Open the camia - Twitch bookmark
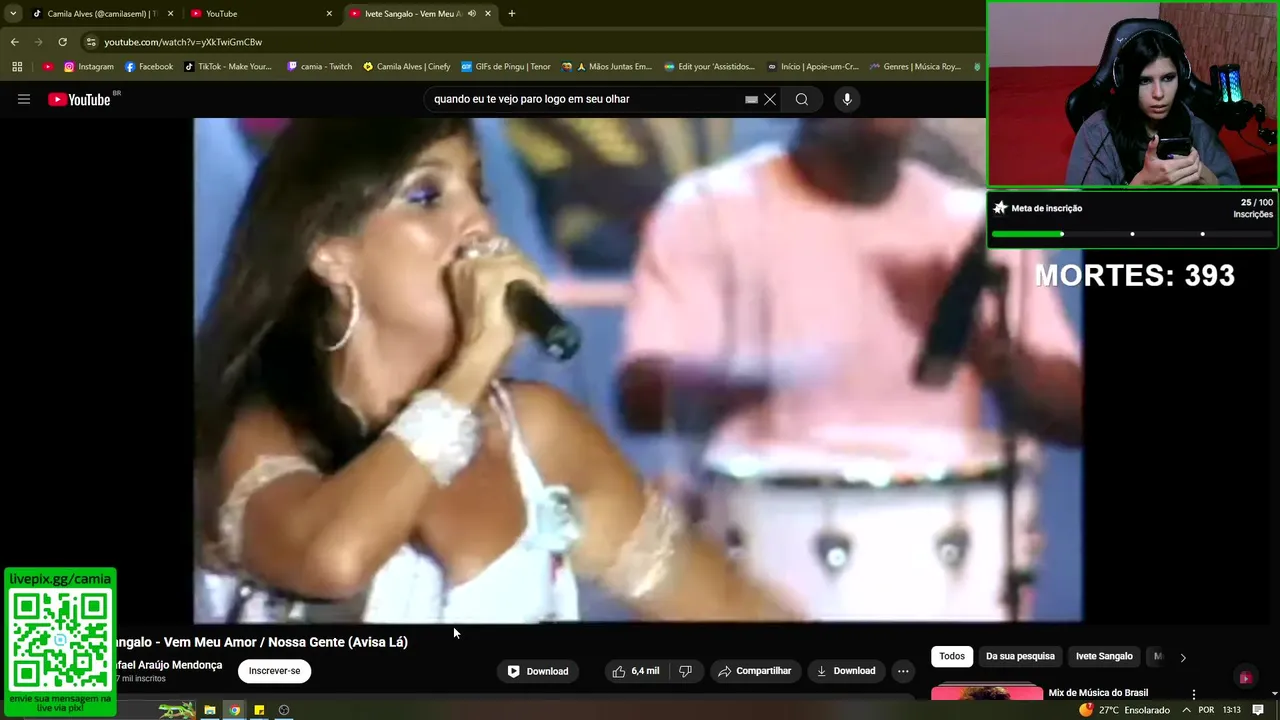This screenshot has height=720, width=1280. click(x=320, y=67)
